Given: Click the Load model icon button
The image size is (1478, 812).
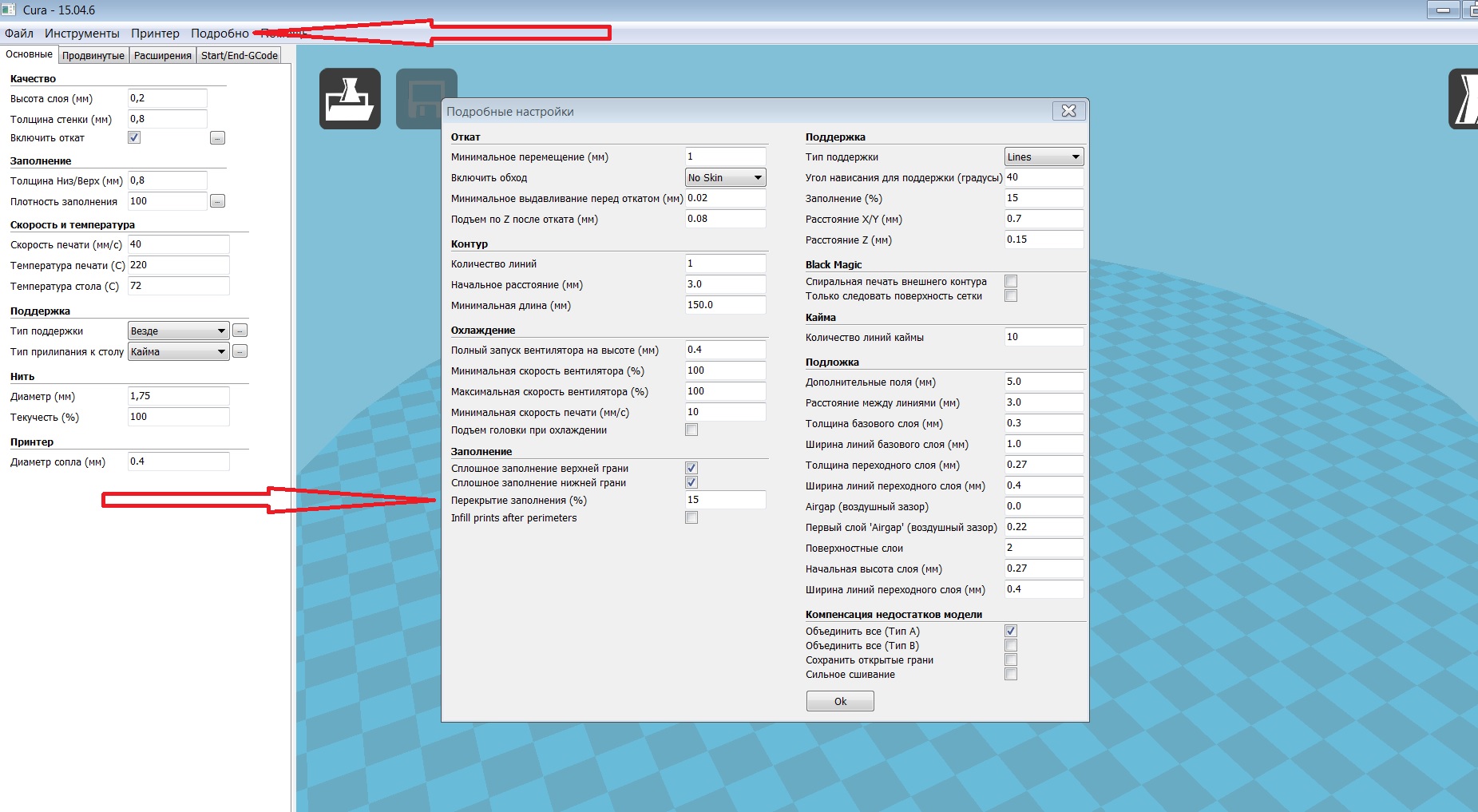Looking at the screenshot, I should [350, 99].
